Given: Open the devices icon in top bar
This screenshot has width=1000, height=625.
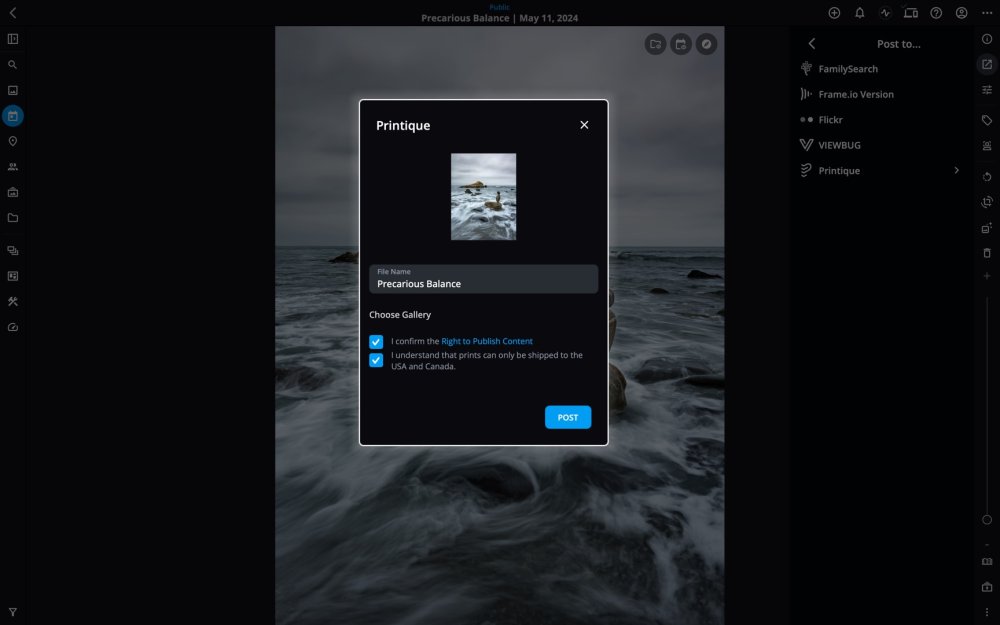Looking at the screenshot, I should [911, 13].
